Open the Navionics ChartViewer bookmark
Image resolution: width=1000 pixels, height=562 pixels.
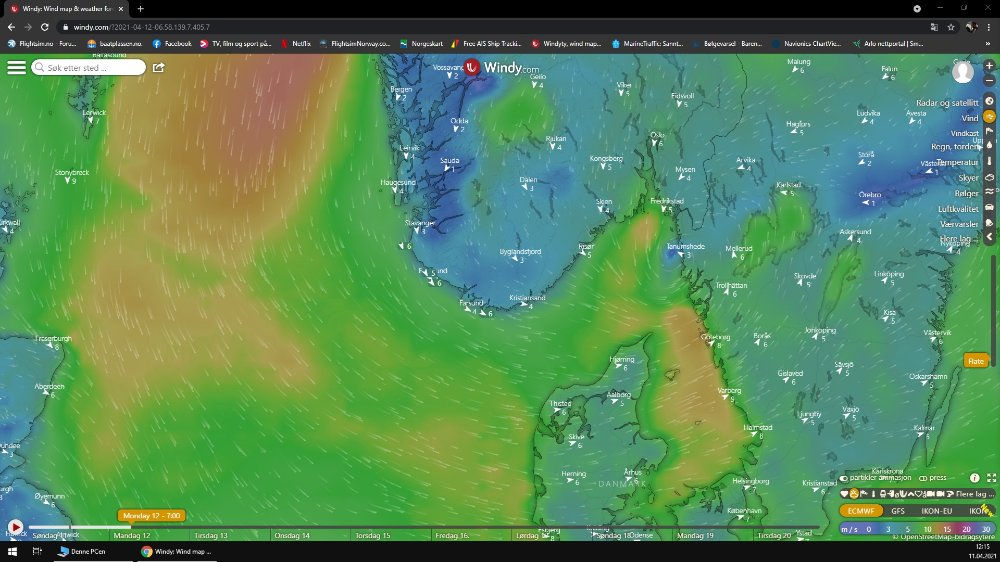point(806,44)
